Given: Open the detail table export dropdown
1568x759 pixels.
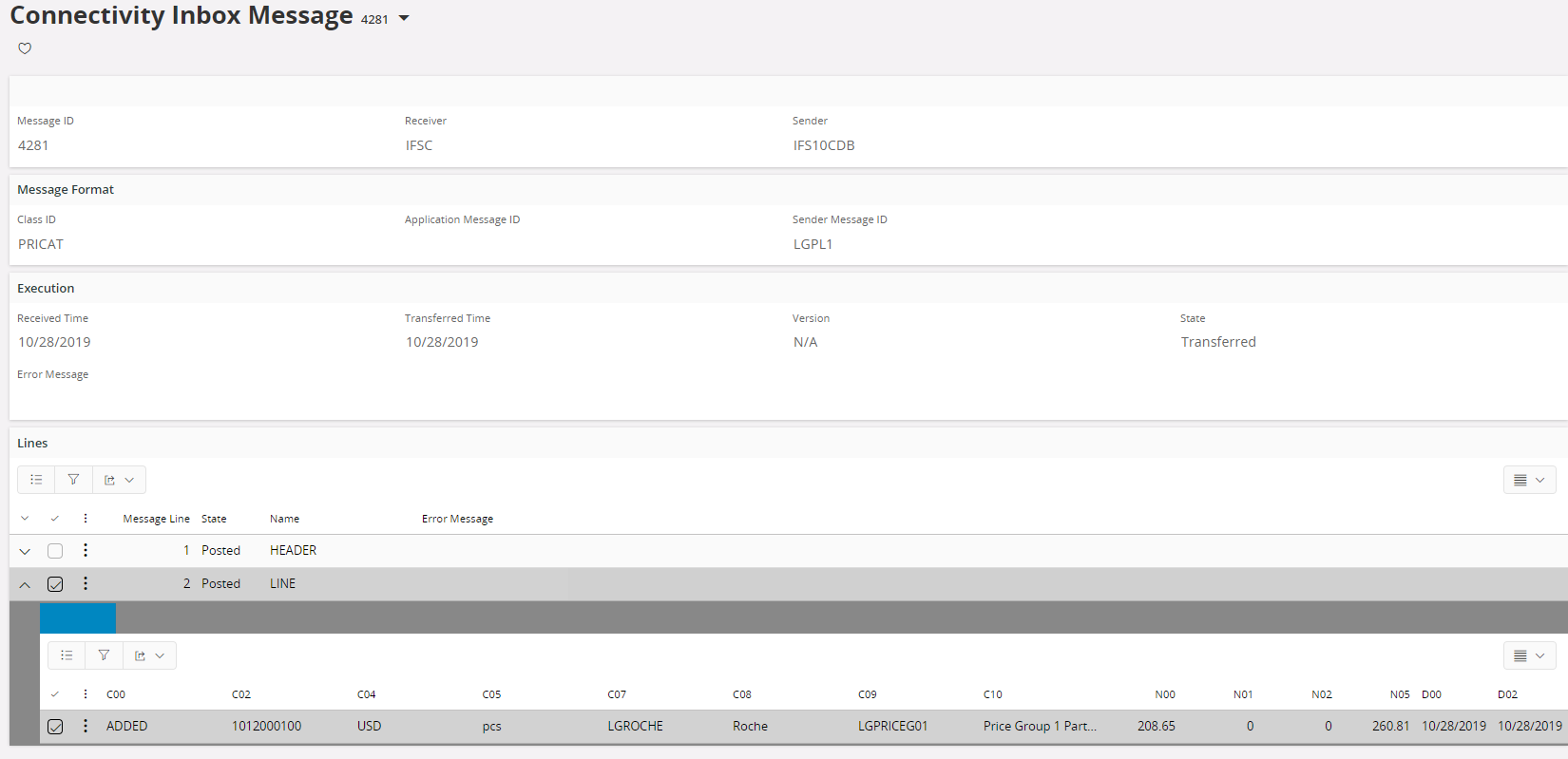Looking at the screenshot, I should (x=149, y=655).
